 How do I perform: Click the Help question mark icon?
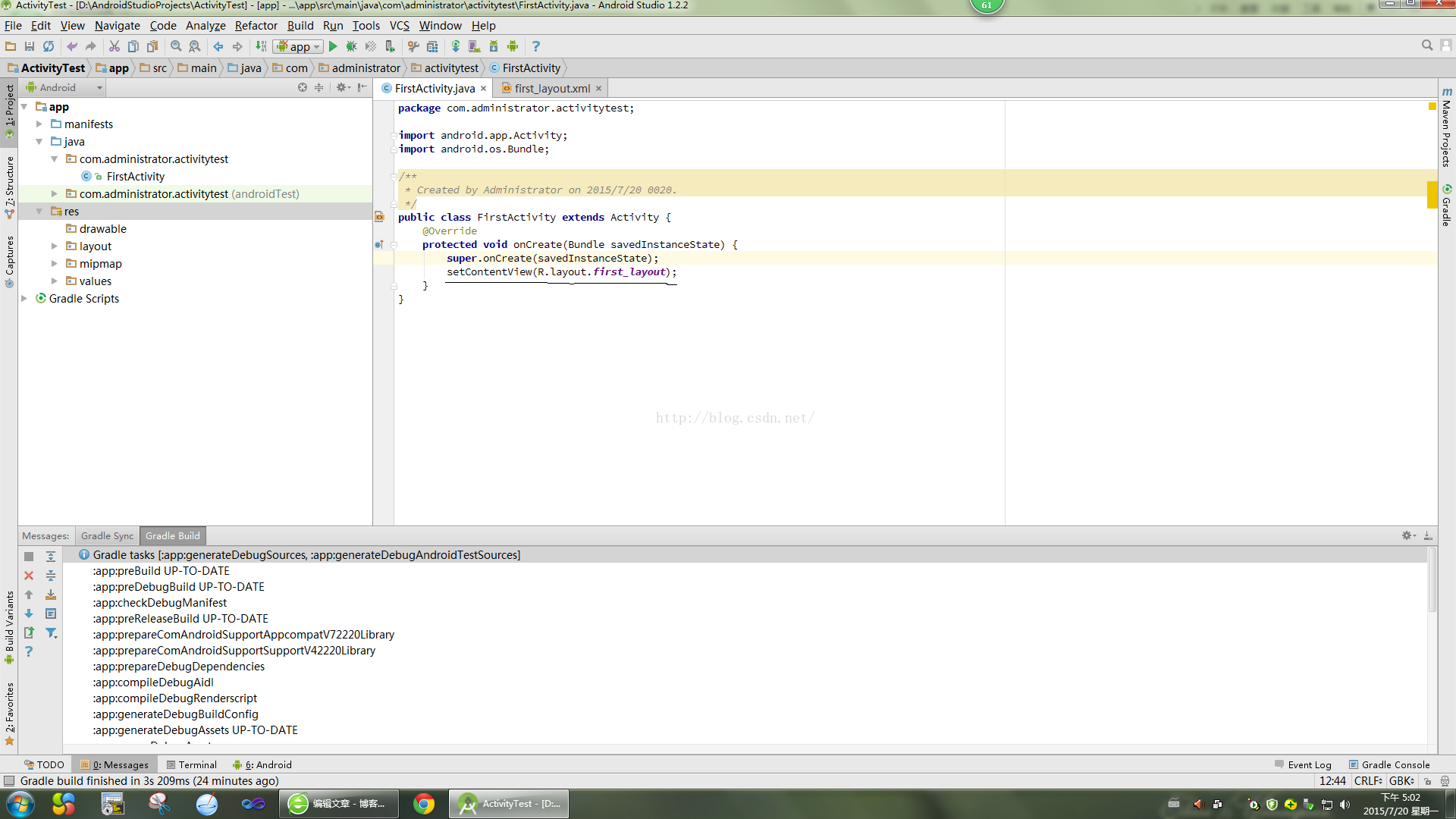pos(536,46)
